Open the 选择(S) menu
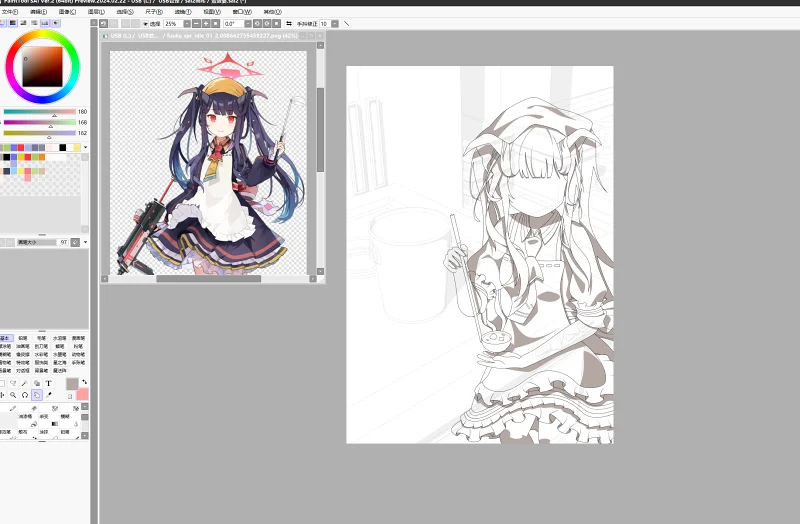This screenshot has height=524, width=800. (125, 12)
